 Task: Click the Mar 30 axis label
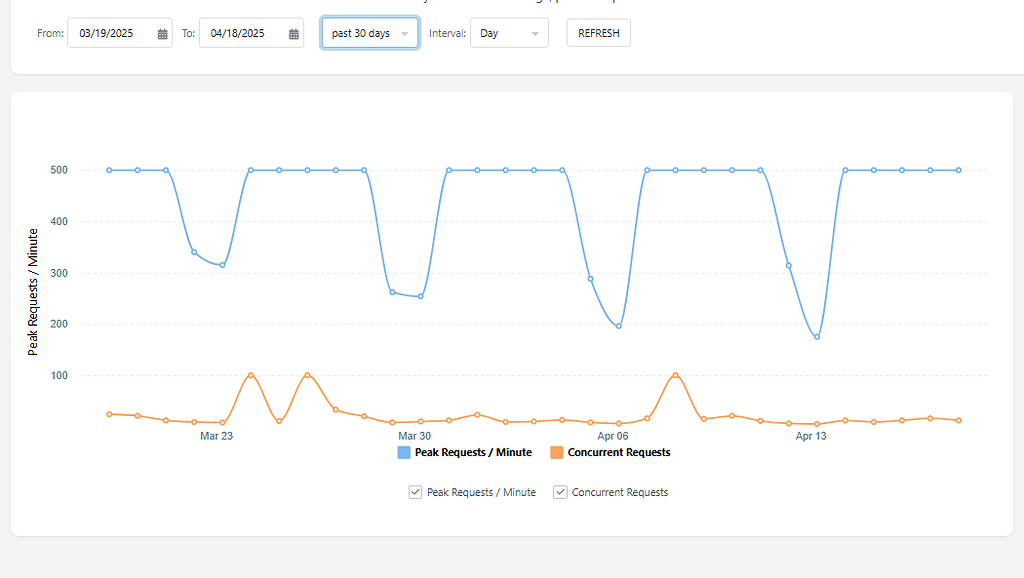[x=417, y=436]
